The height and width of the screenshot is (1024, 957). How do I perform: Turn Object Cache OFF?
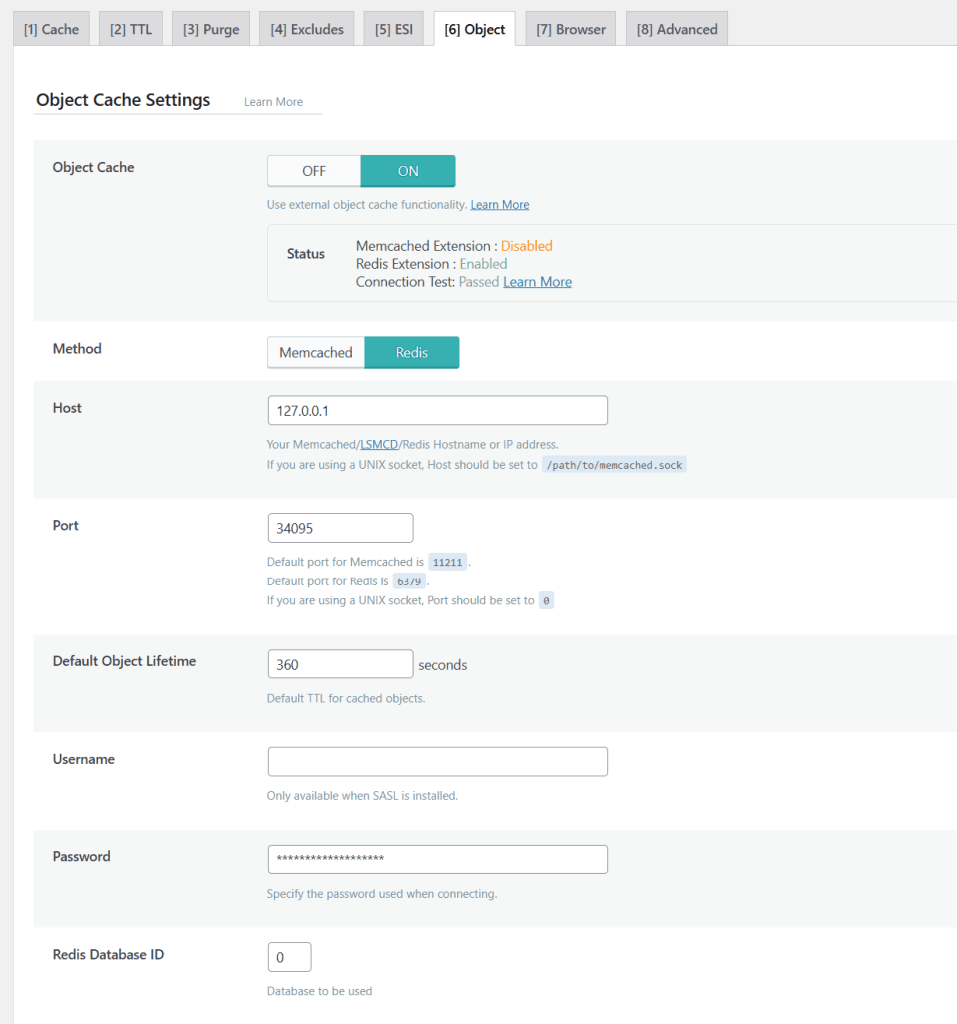click(313, 170)
